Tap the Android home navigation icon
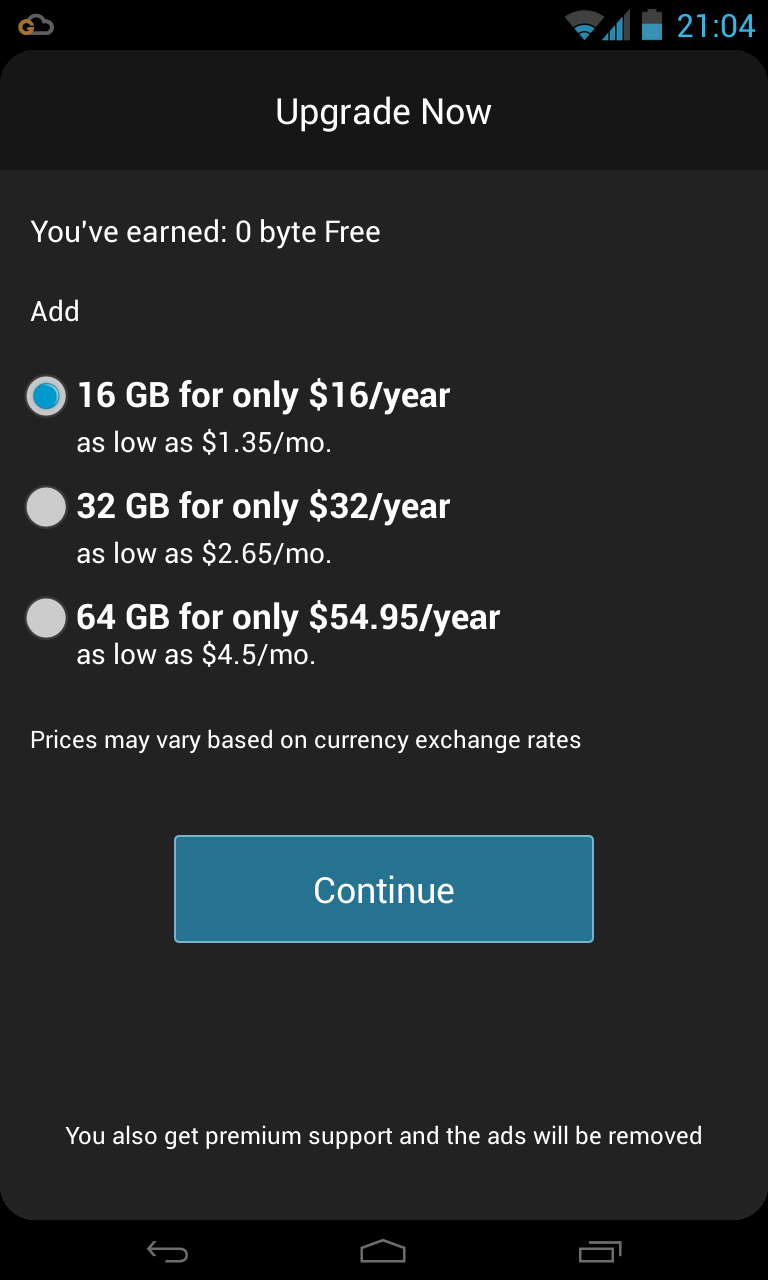The height and width of the screenshot is (1280, 768). pos(383,1250)
